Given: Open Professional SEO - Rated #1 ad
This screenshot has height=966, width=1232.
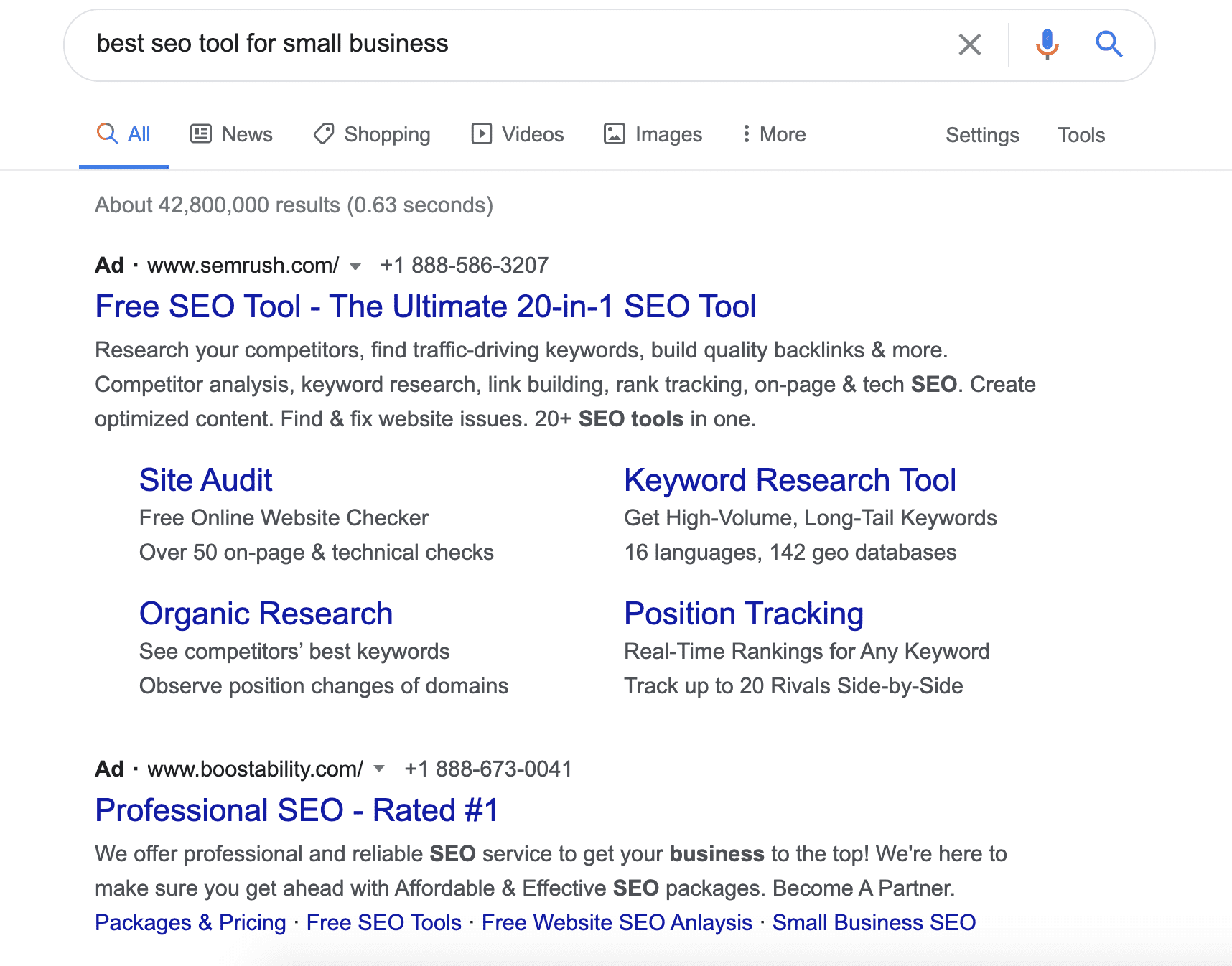Looking at the screenshot, I should pos(297,810).
